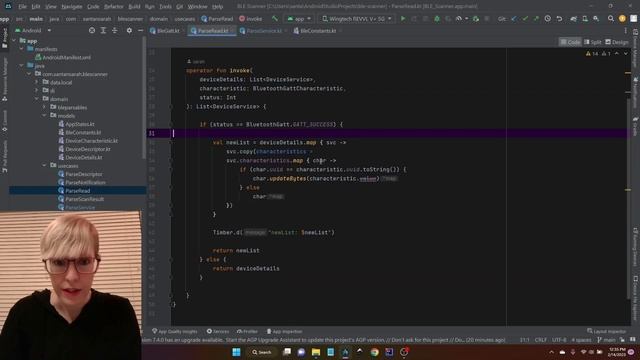This screenshot has width=640, height=360.
Task: Click Git update project arrow icon
Action: pyautogui.click(x=514, y=19)
